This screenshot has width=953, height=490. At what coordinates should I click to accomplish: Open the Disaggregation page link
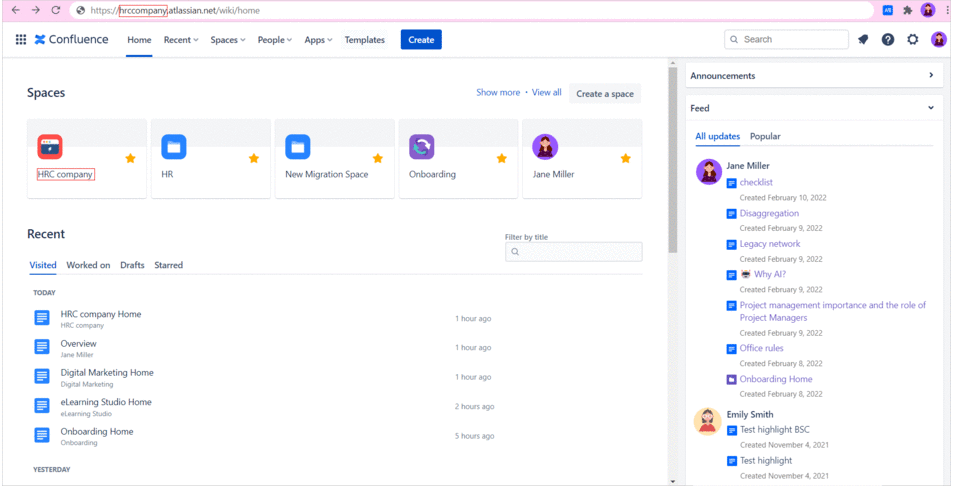click(769, 213)
